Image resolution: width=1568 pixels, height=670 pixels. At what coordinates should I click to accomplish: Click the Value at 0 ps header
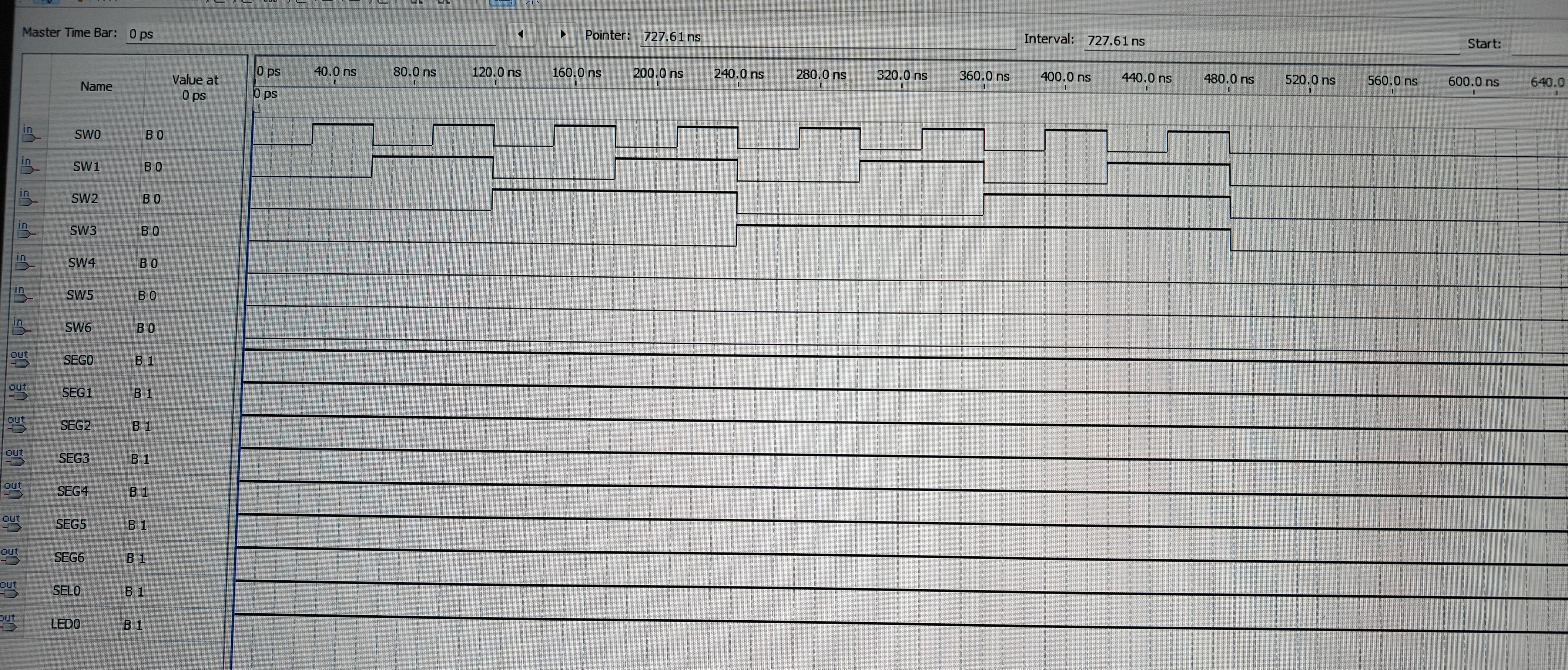point(195,88)
